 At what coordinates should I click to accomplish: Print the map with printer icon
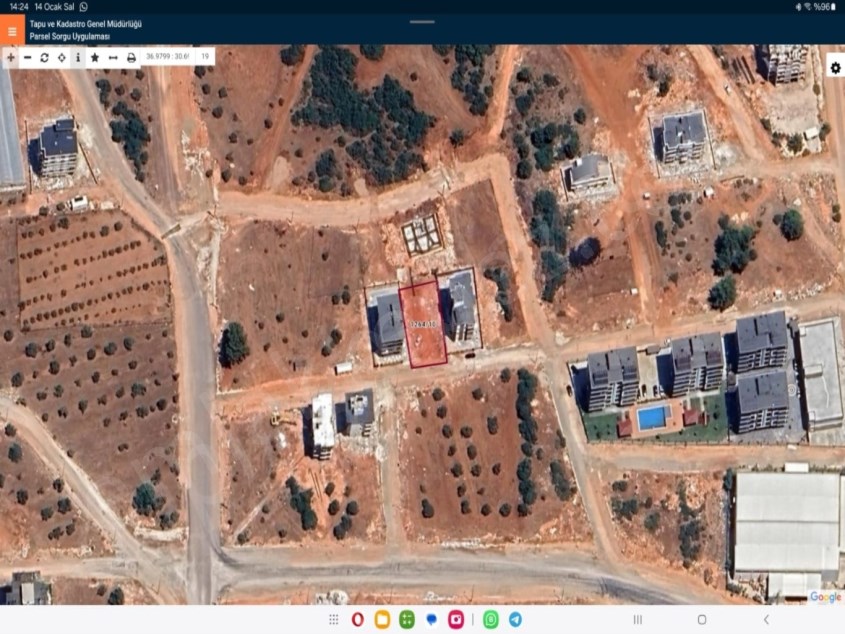click(x=131, y=58)
